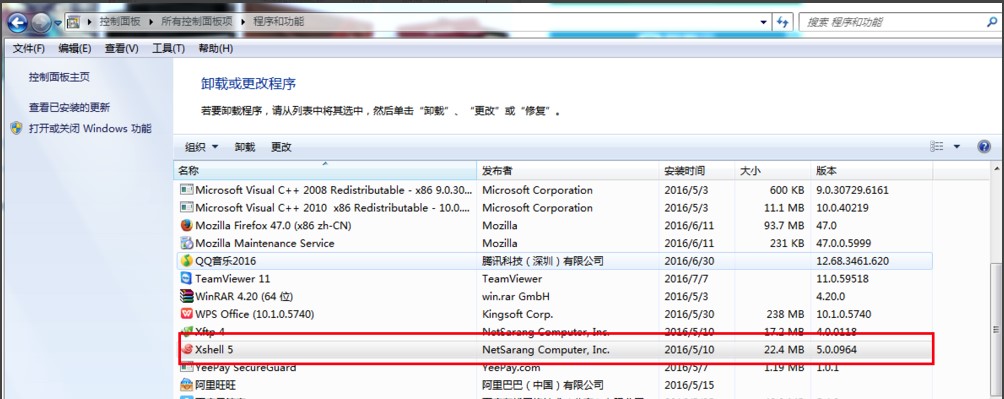Screen dimensions: 1004x399
Task: Open 查看已安装的更新 link
Action: [x=69, y=108]
